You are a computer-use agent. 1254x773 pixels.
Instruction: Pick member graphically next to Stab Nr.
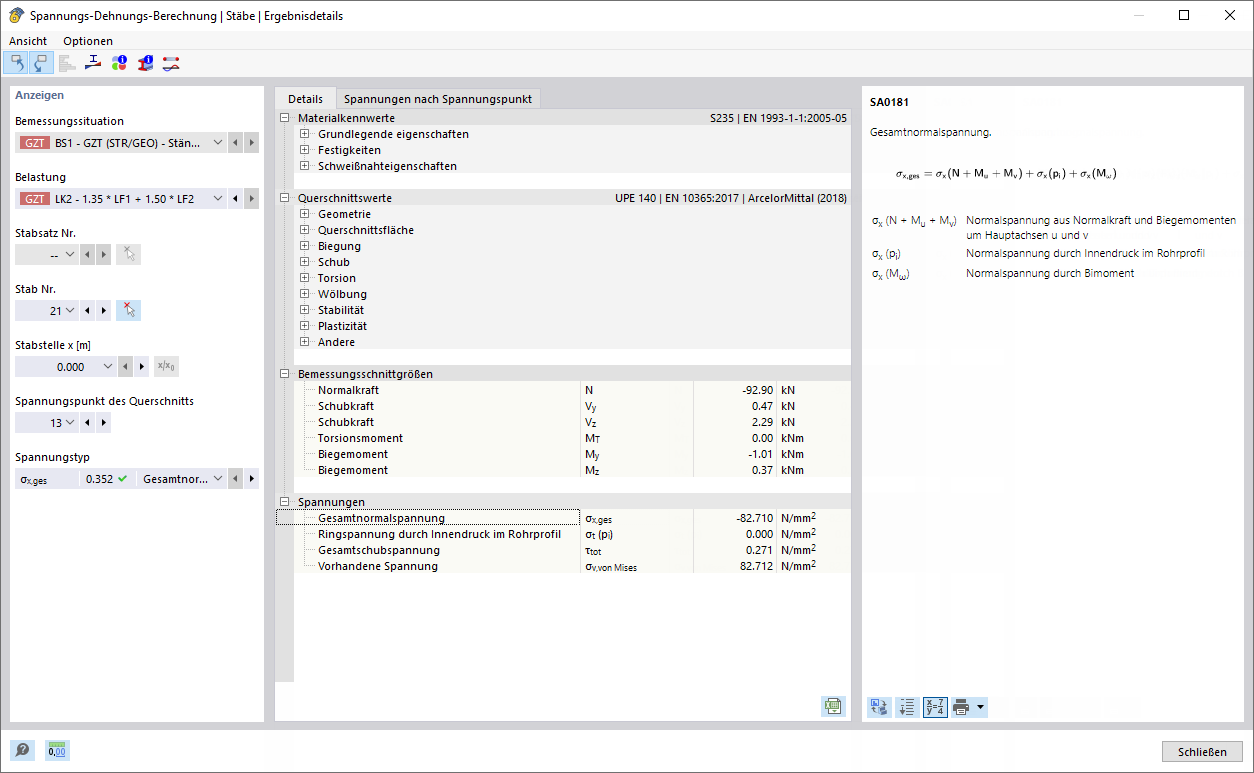128,310
